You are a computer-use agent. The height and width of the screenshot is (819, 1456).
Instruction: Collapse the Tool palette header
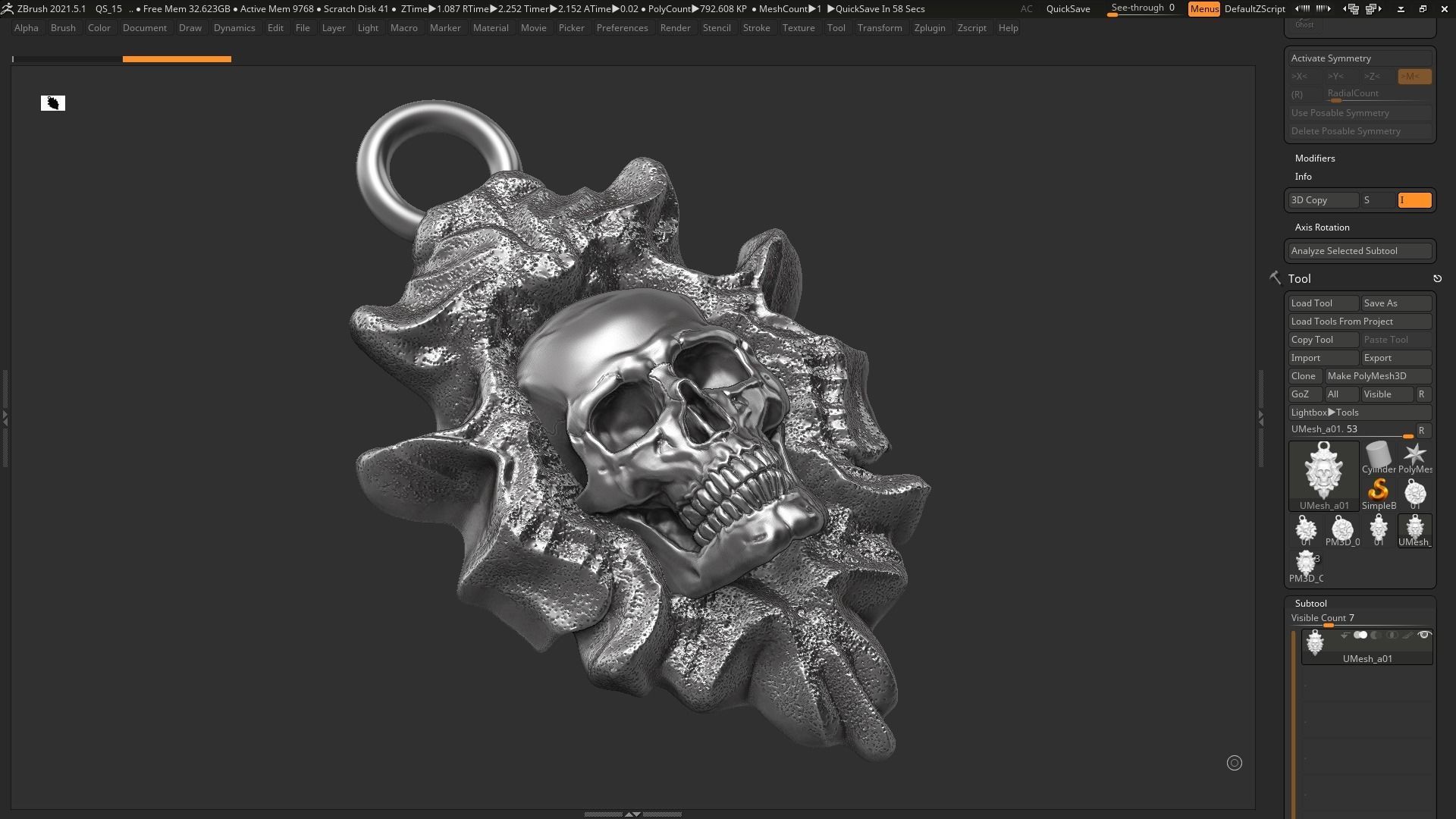coord(1299,279)
